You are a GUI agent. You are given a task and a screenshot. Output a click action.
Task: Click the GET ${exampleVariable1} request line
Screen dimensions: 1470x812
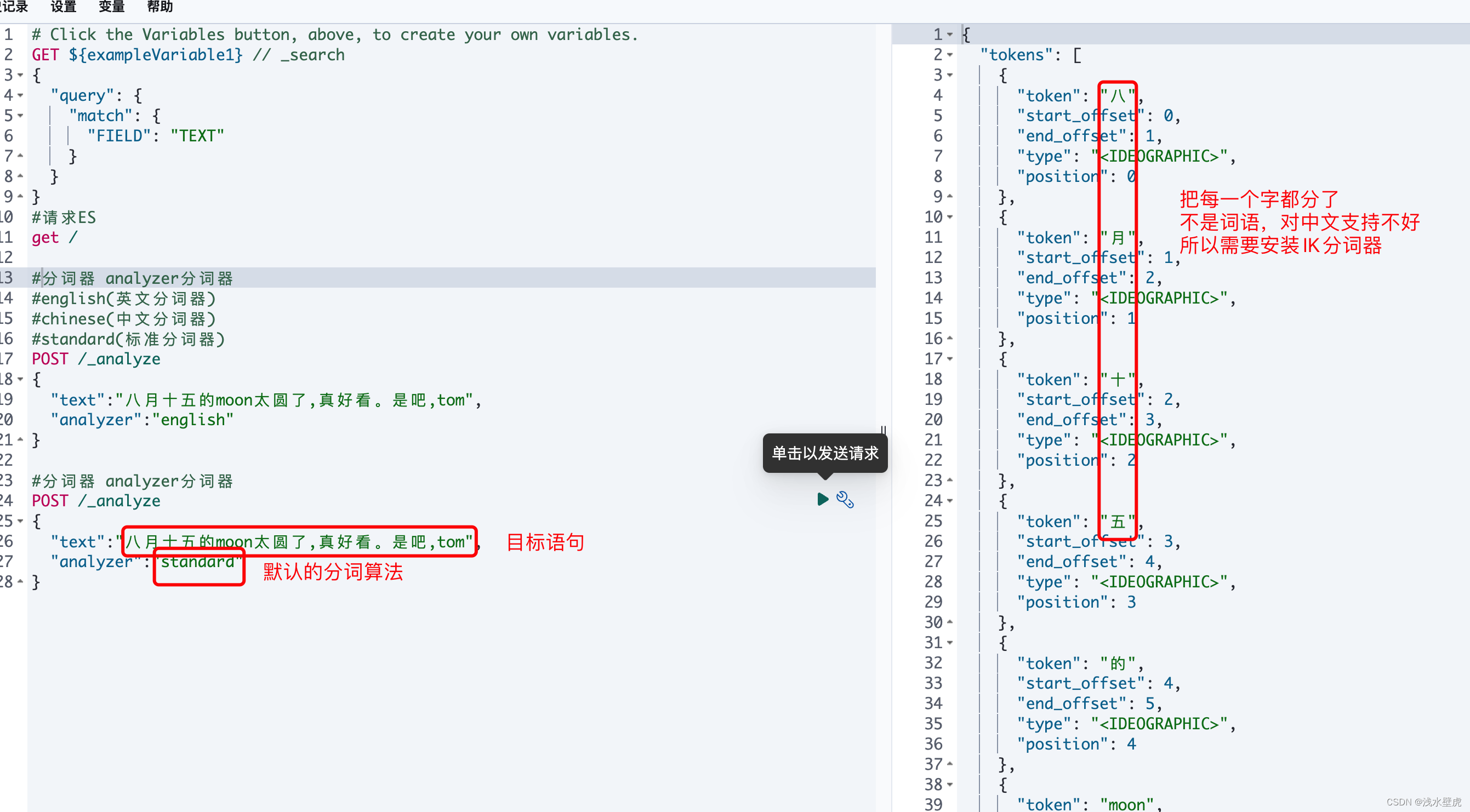pos(137,55)
